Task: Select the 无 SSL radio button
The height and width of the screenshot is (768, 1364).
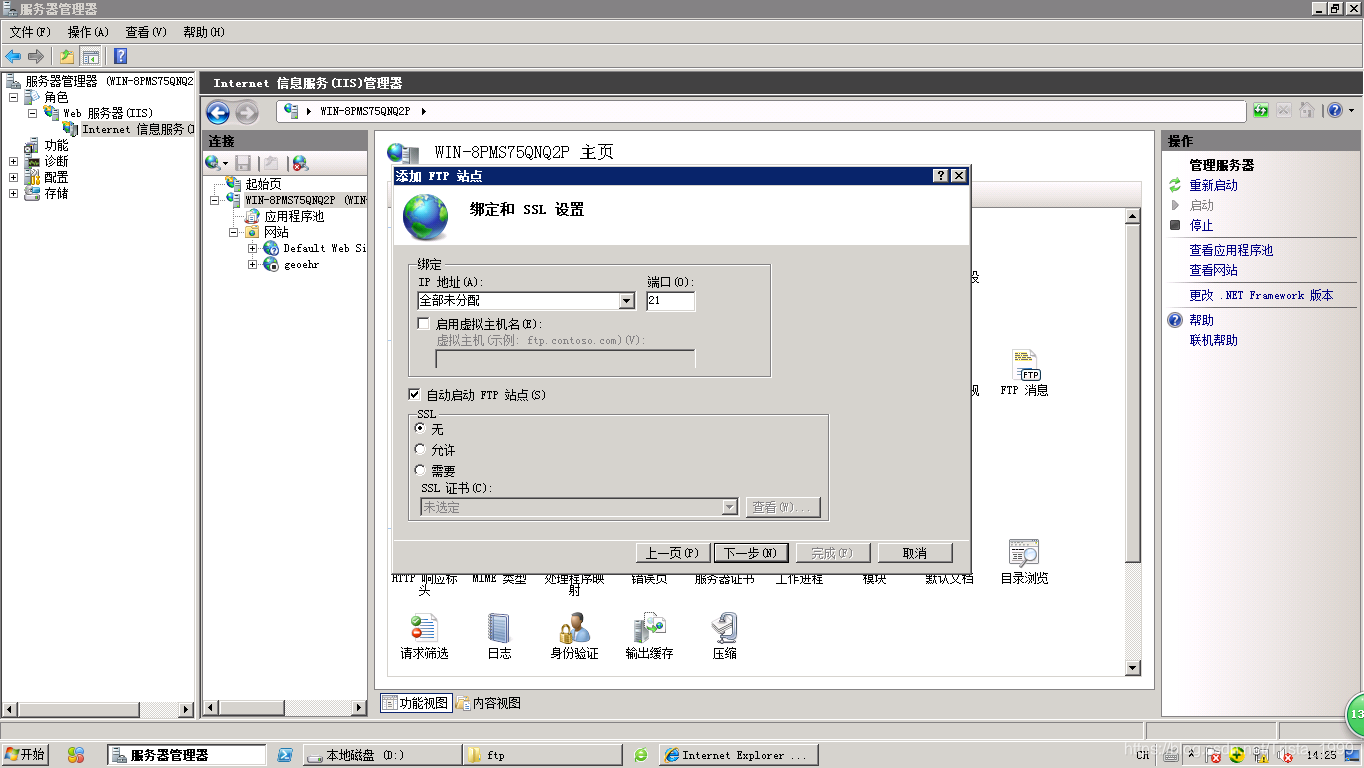Action: coord(420,428)
